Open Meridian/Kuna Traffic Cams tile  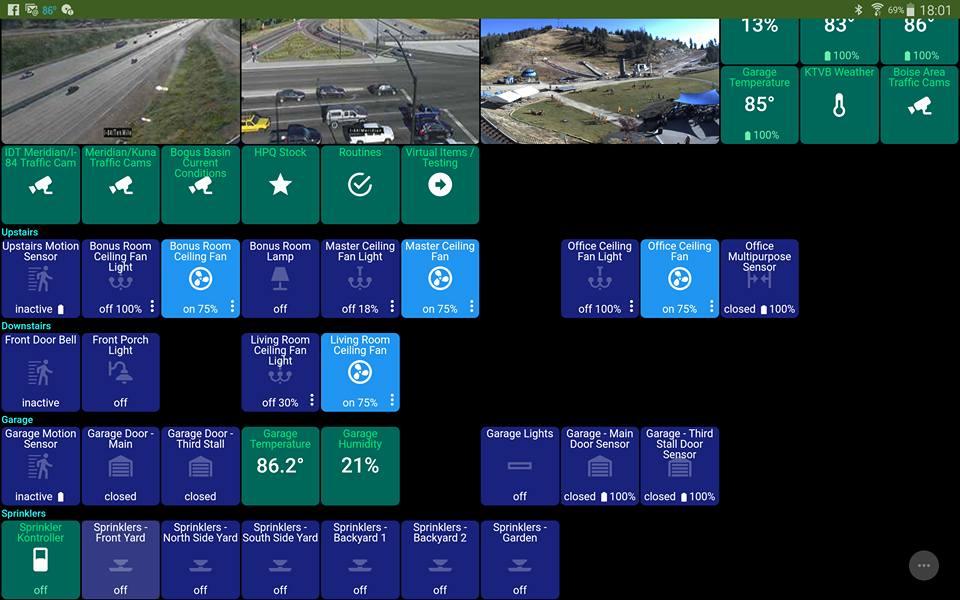click(x=121, y=184)
